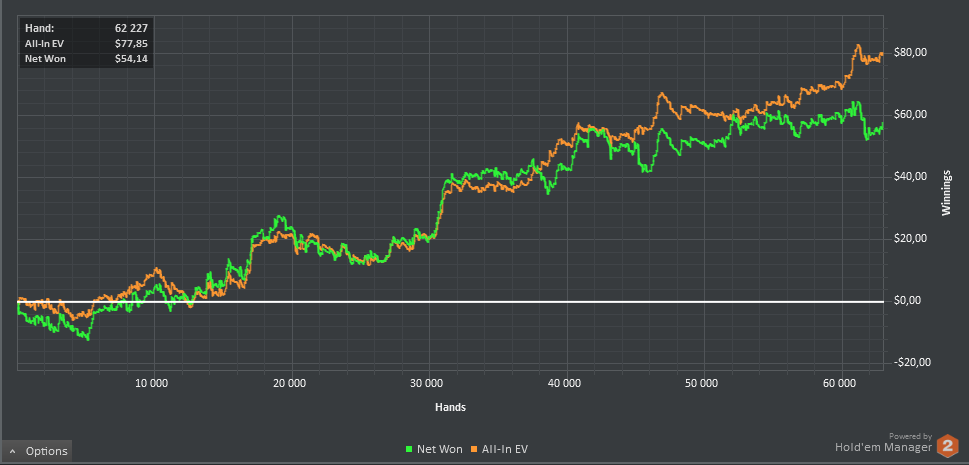Image resolution: width=969 pixels, height=465 pixels.
Task: Toggle the green Net Won legend swatch
Action: point(408,450)
